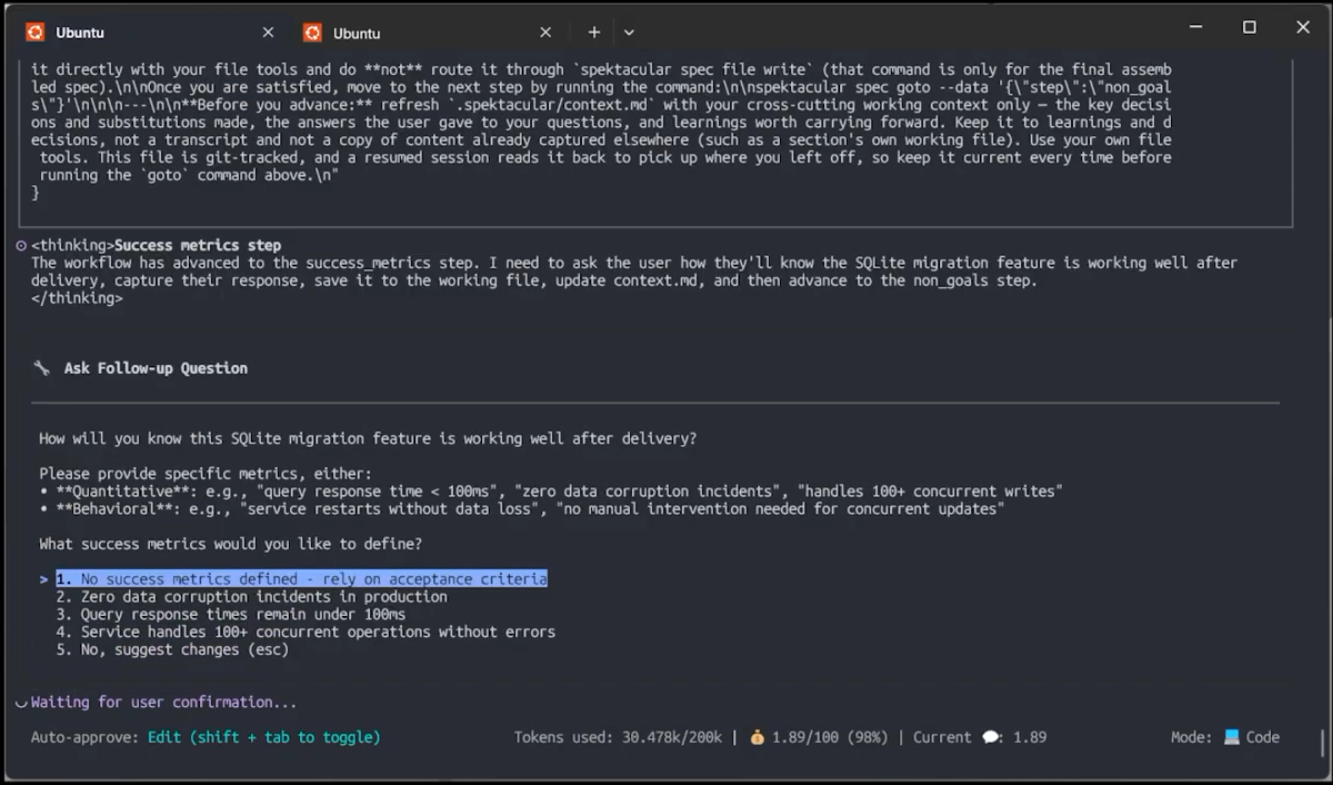Click the speech bubble icon beside Current
The height and width of the screenshot is (785, 1333).
coord(991,737)
